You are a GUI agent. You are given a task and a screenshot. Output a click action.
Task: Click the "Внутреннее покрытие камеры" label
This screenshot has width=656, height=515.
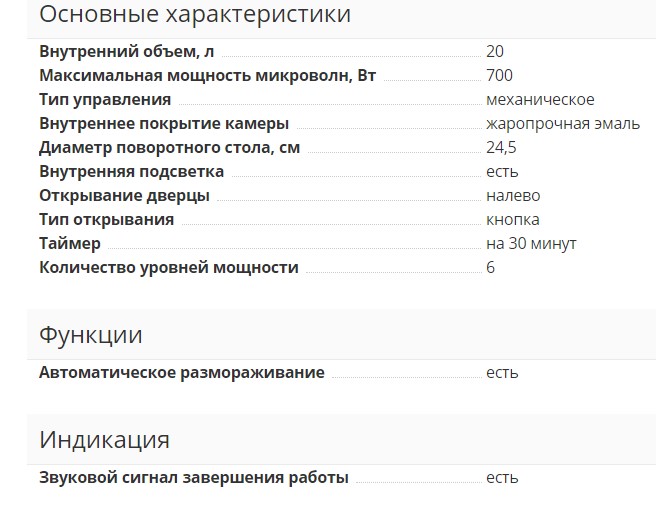164,124
